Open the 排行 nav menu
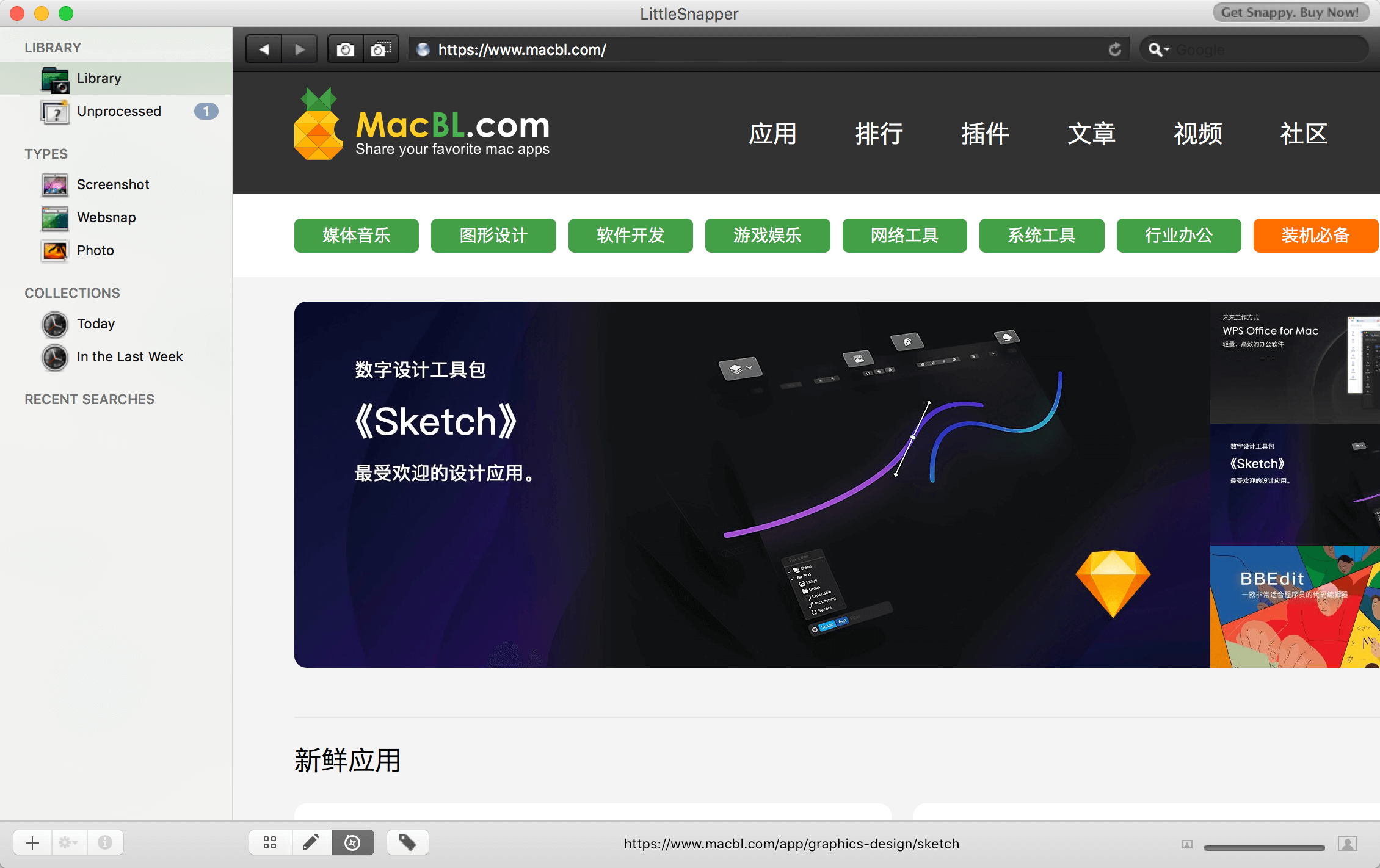The height and width of the screenshot is (868, 1380). [879, 134]
